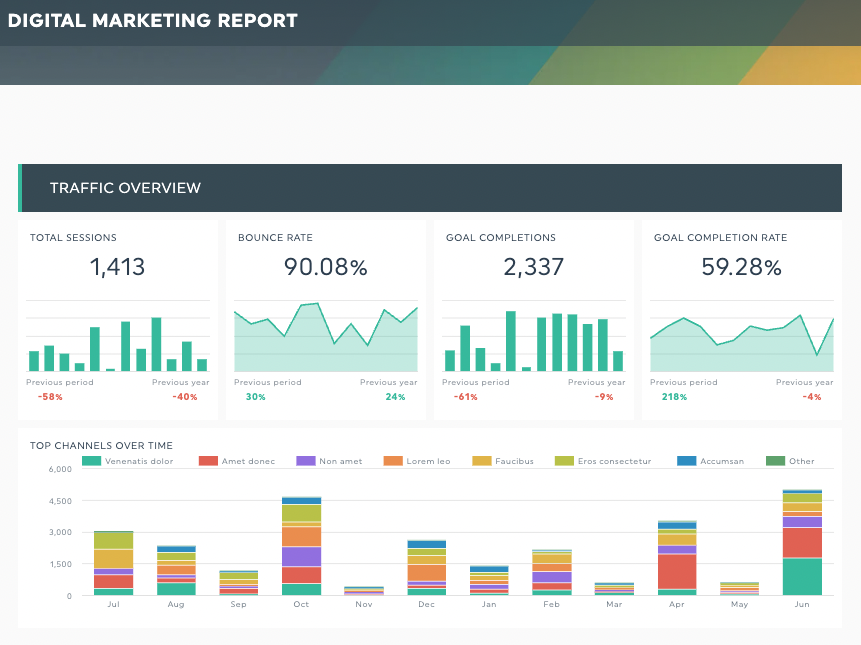Click Goal Completion Rate previous year -4%
The height and width of the screenshot is (645, 861).
(812, 397)
